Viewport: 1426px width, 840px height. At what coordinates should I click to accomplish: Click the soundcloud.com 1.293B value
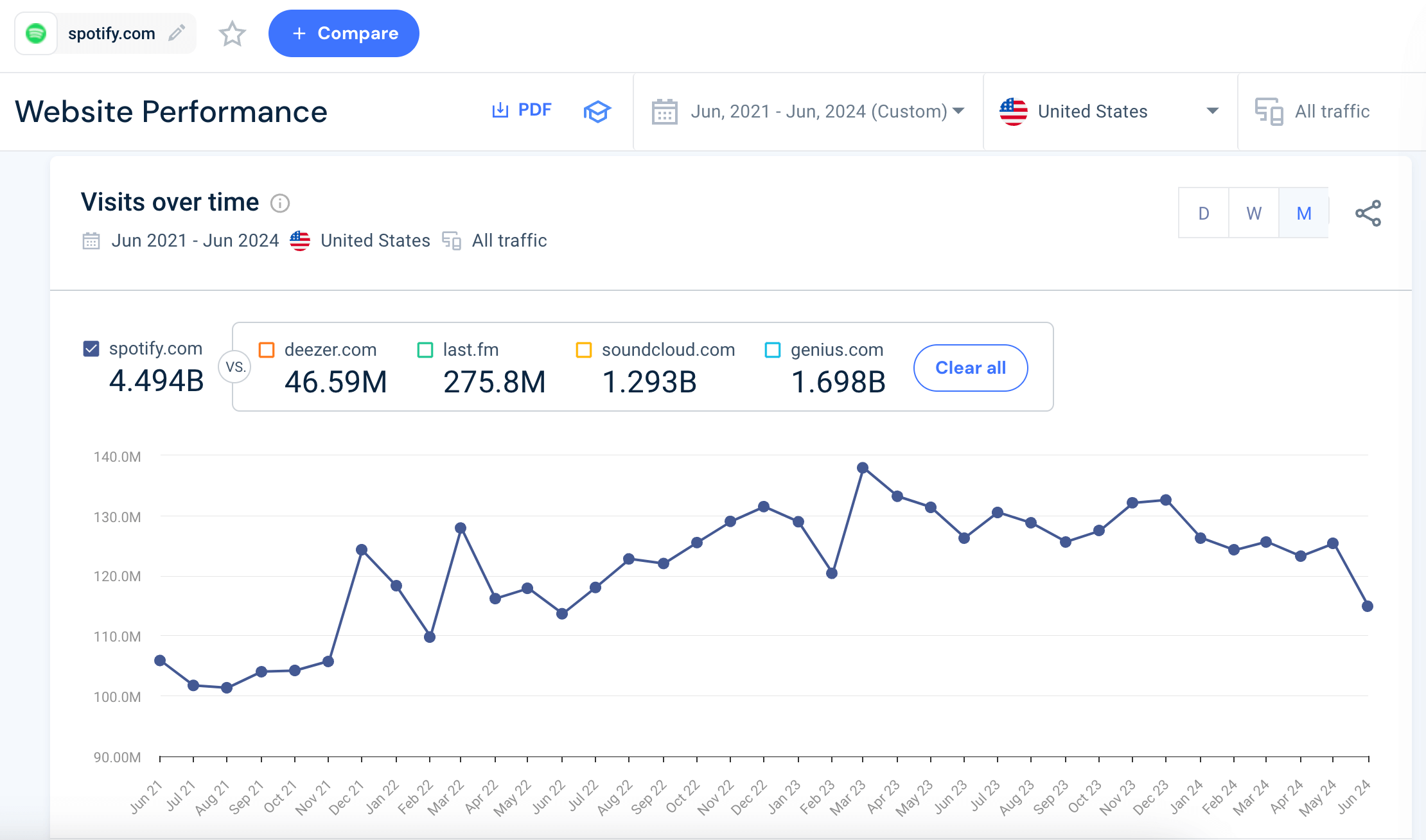(649, 382)
